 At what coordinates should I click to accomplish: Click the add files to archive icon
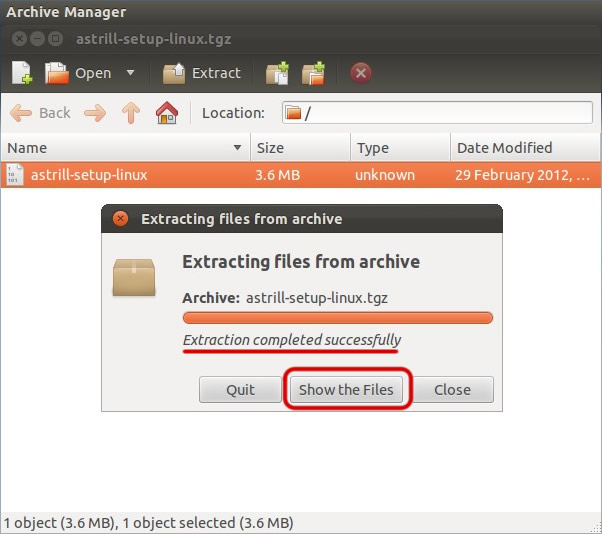coord(277,73)
